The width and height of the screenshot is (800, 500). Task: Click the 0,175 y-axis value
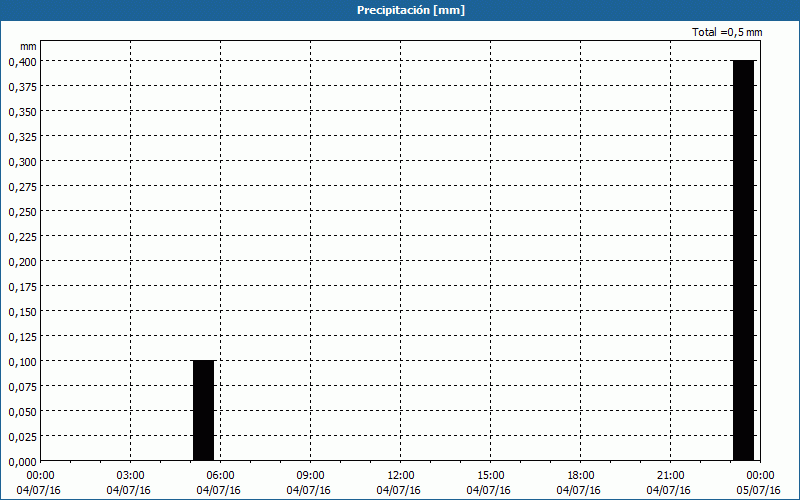coord(22,287)
